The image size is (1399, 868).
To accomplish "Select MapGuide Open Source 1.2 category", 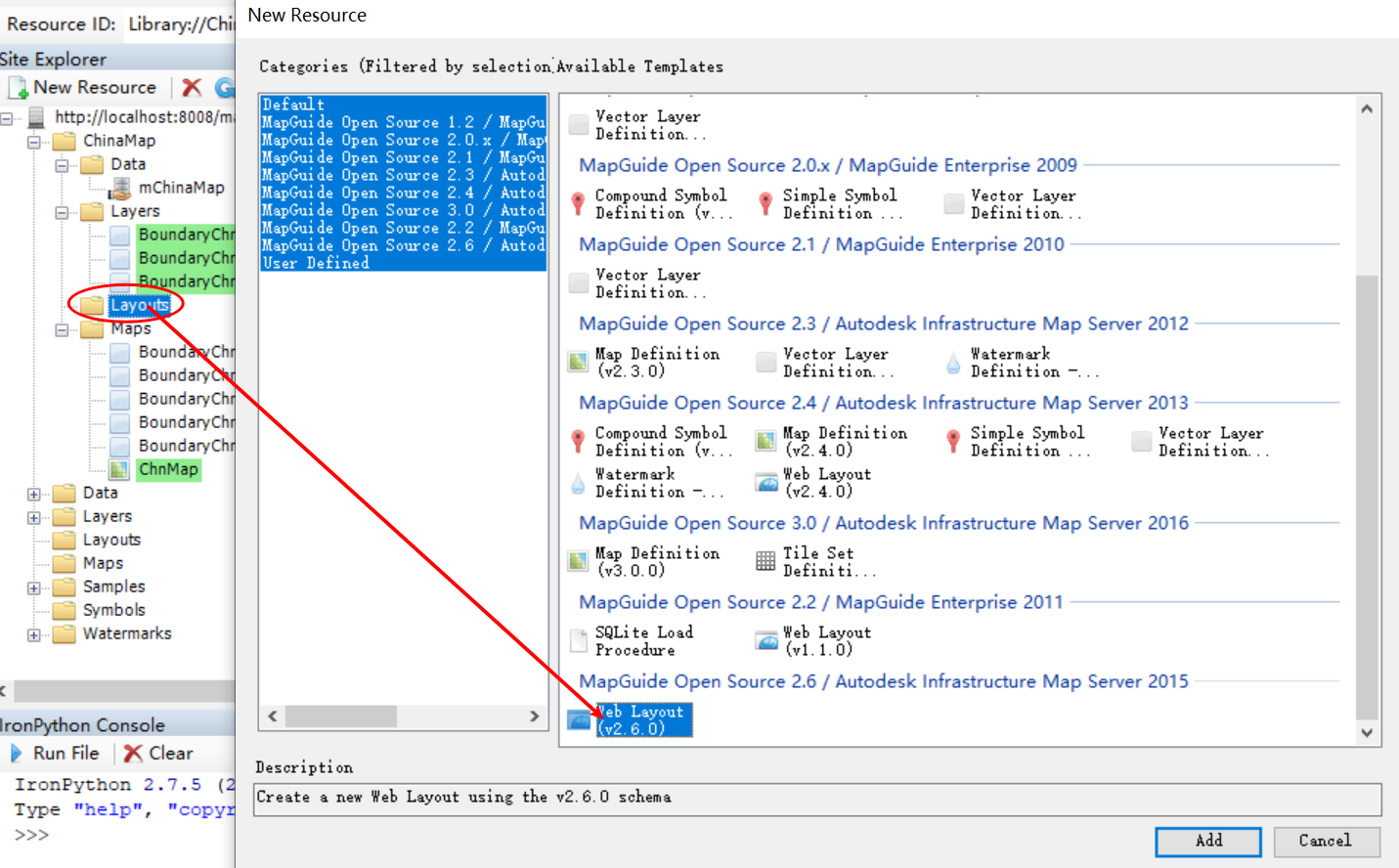I will coord(403,122).
